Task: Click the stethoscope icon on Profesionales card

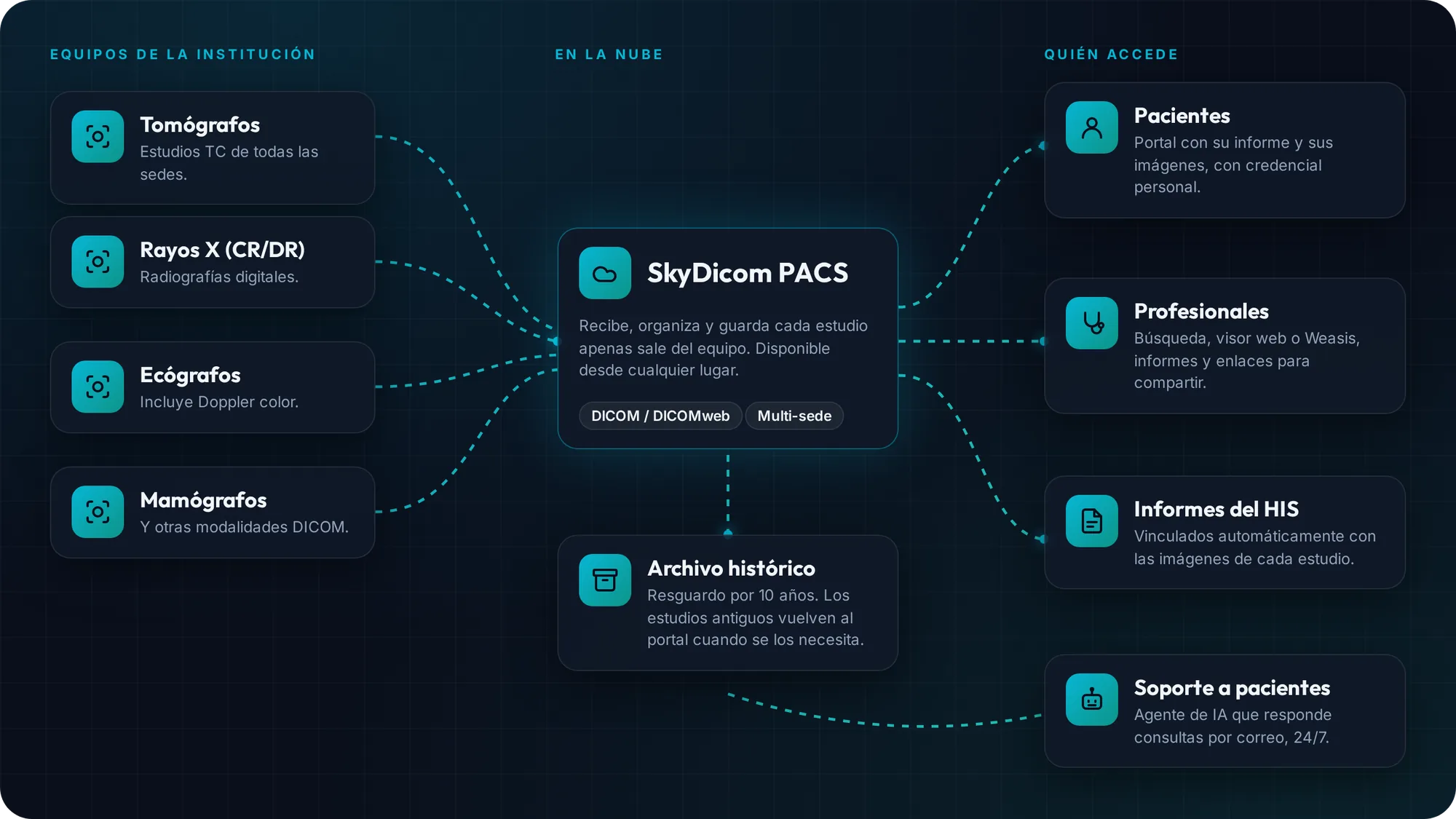Action: click(1092, 323)
